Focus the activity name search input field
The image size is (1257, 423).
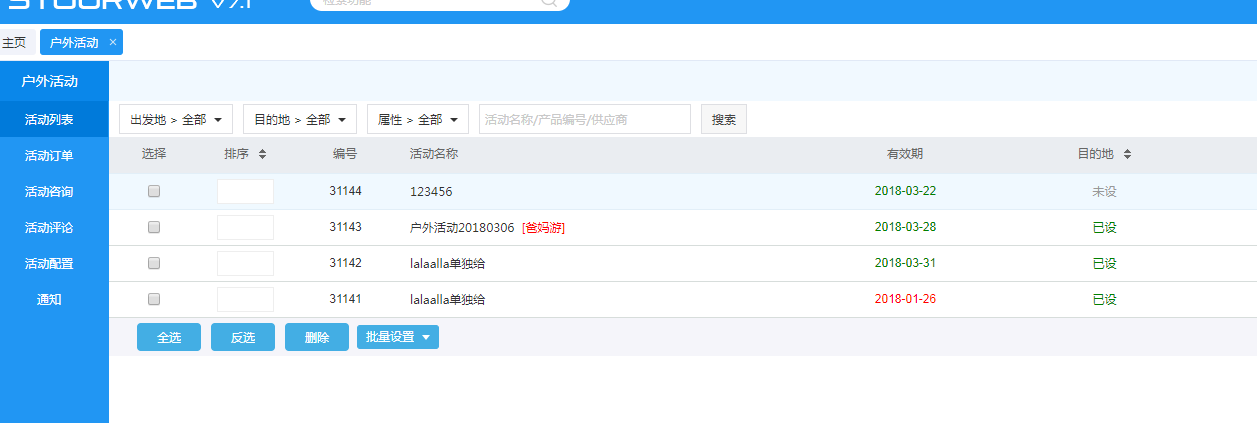584,119
